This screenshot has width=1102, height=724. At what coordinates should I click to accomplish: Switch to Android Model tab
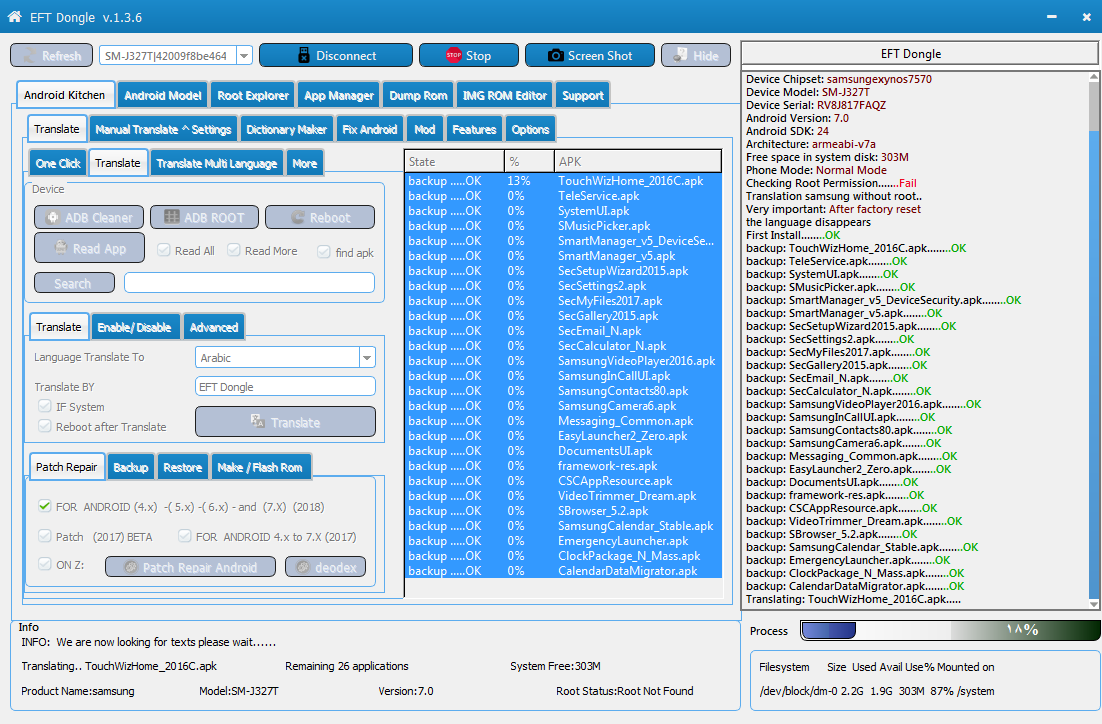(x=162, y=96)
